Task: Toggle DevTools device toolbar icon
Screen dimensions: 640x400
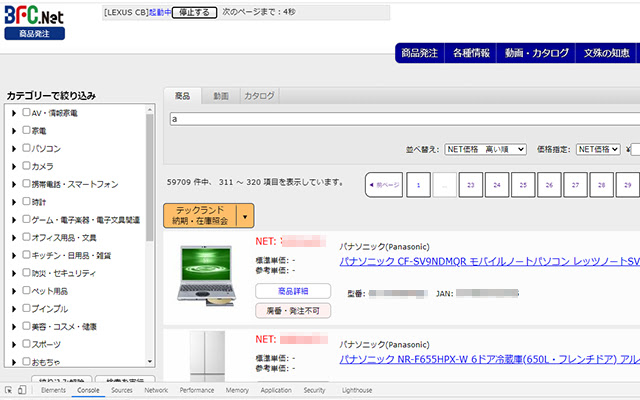Action: (22, 390)
